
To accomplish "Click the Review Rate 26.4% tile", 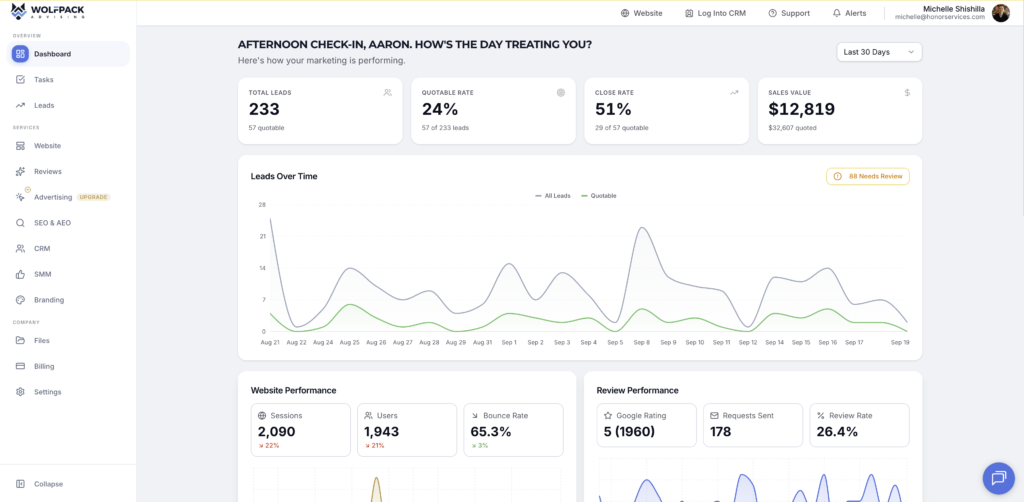I will coord(859,425).
